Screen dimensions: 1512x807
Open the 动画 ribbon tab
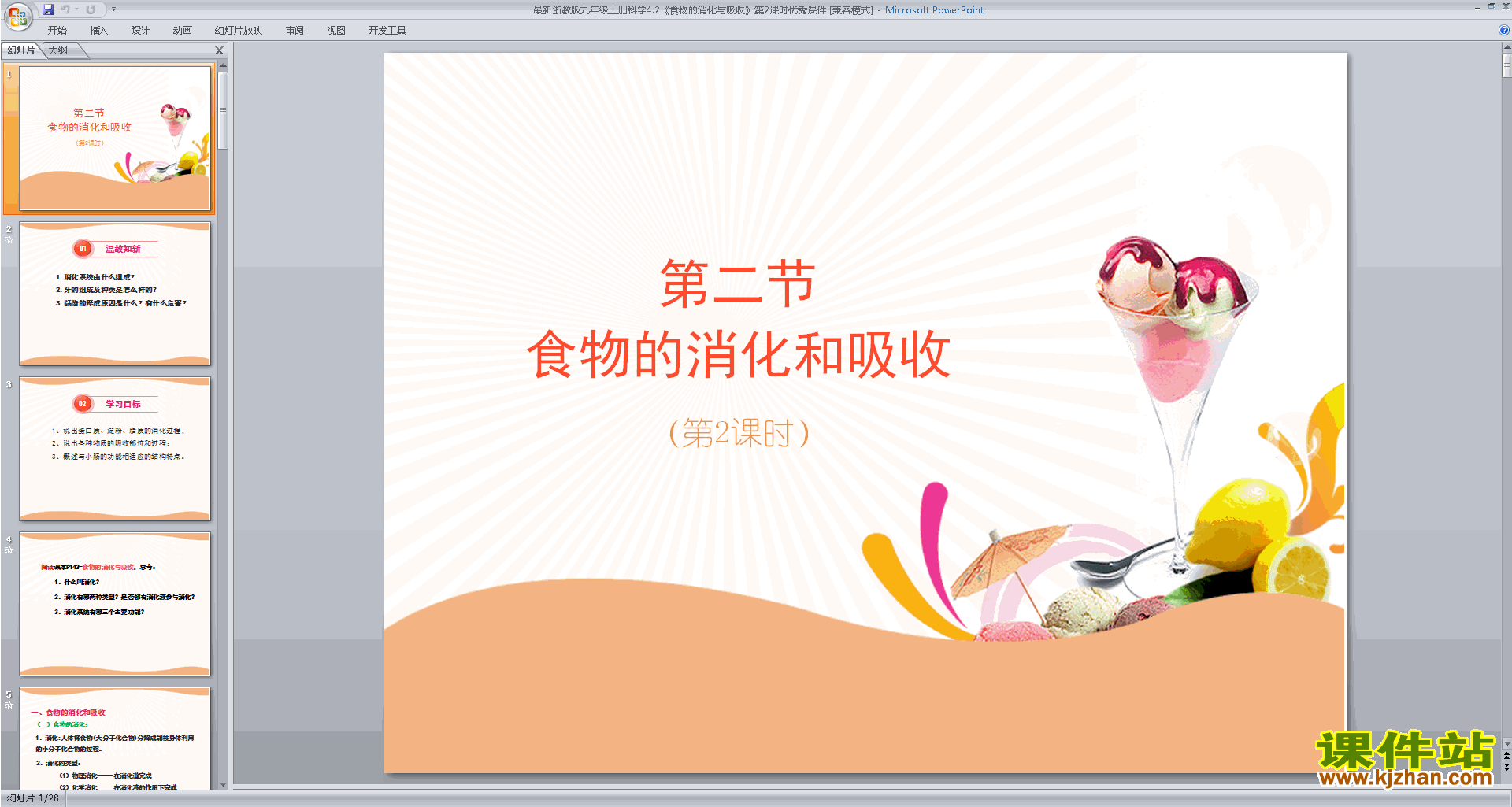point(182,31)
